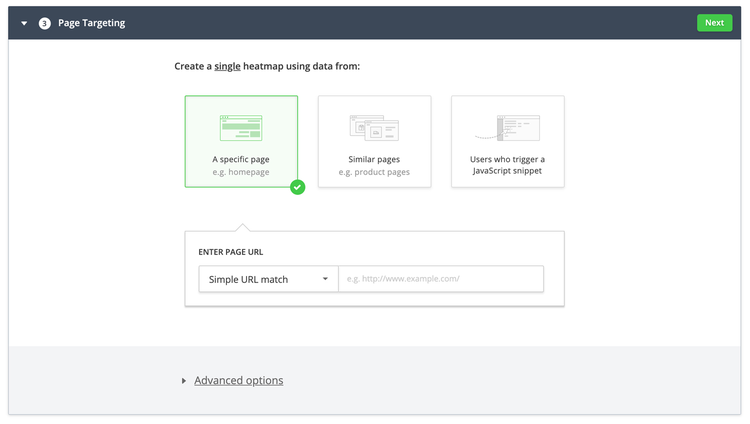Screen dimensions: 750x424
Task: Click the JavaScript snippet code icon
Action: 507,128
